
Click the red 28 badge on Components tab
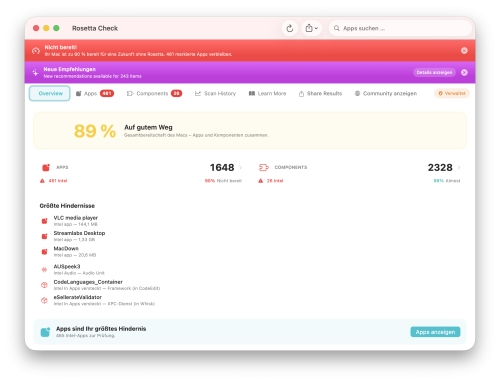177,93
